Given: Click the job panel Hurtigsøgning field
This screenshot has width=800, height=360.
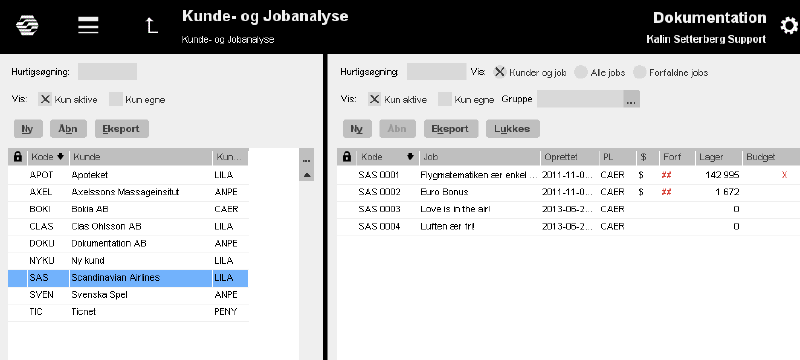Looking at the screenshot, I should 437,72.
